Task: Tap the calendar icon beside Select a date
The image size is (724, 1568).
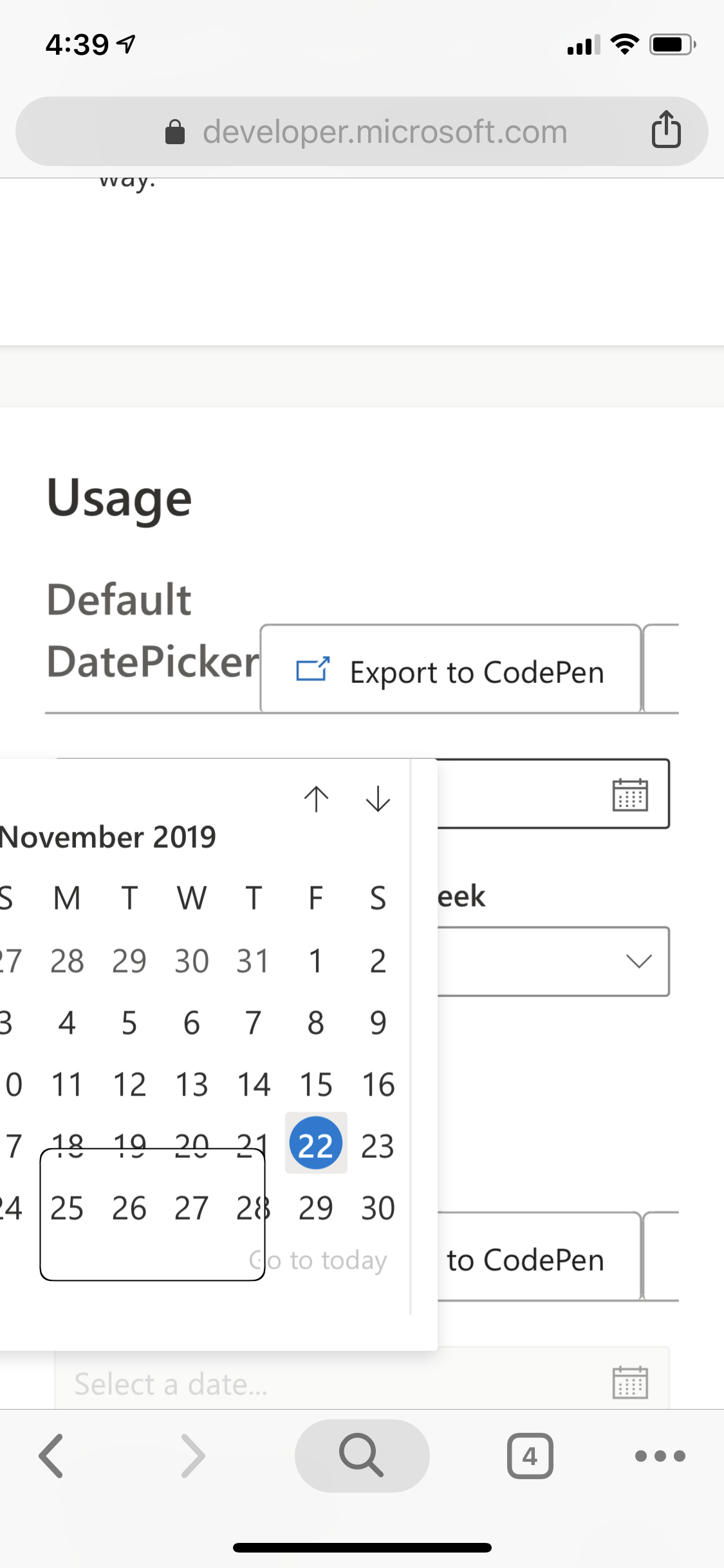Action: (x=629, y=1383)
